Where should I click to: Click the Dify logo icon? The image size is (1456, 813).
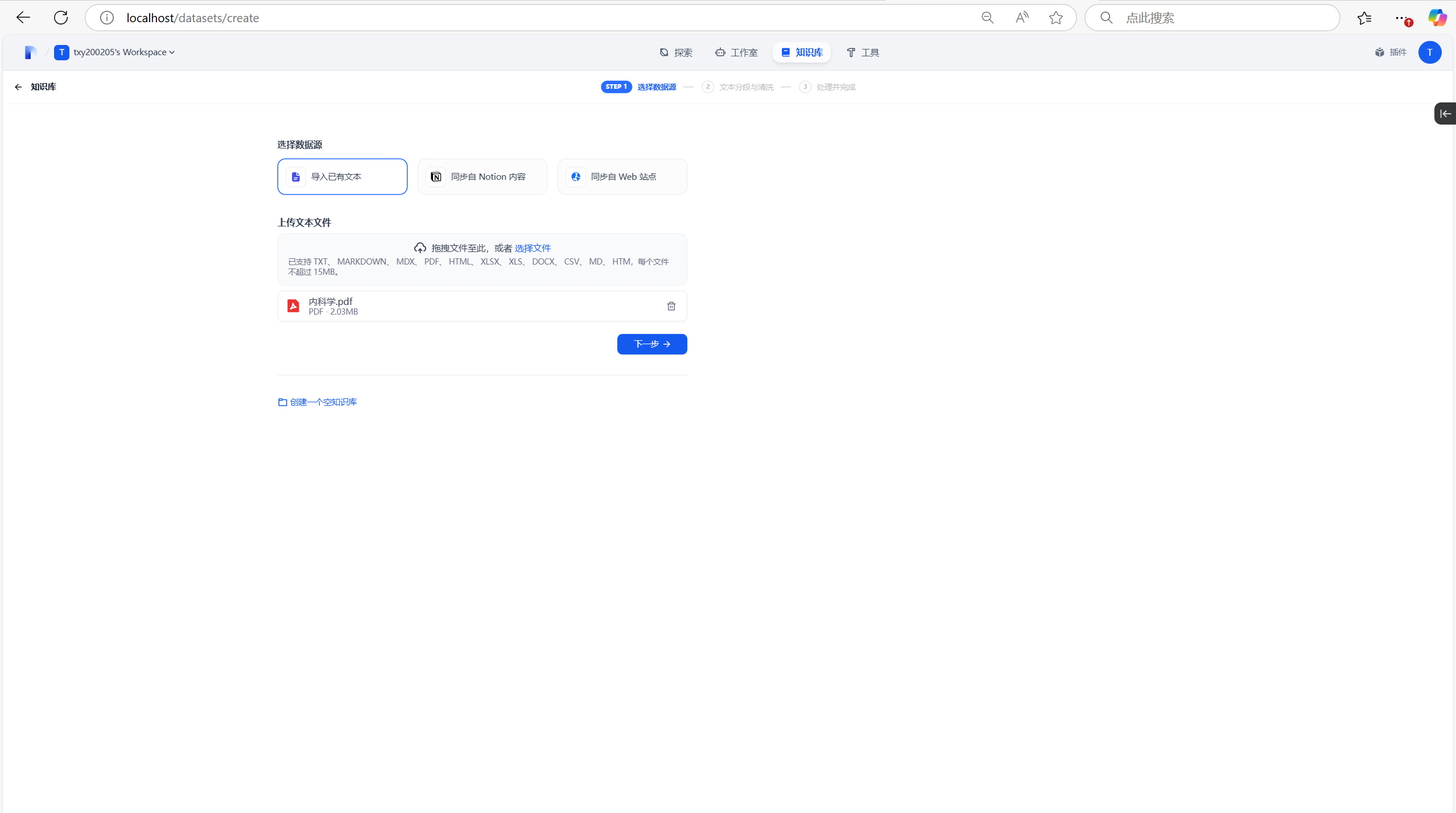pyautogui.click(x=30, y=52)
